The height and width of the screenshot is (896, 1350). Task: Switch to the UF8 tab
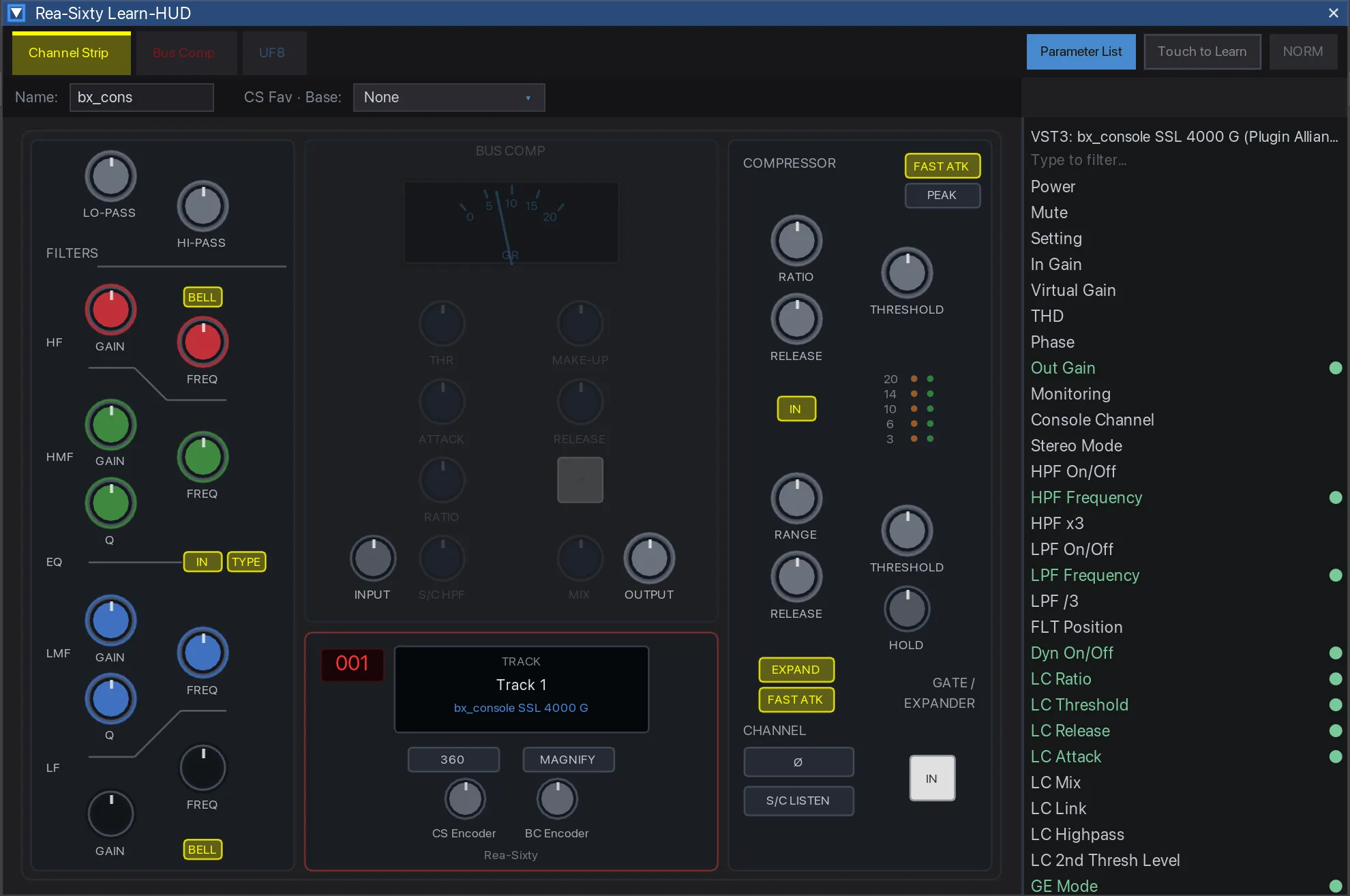coord(274,53)
